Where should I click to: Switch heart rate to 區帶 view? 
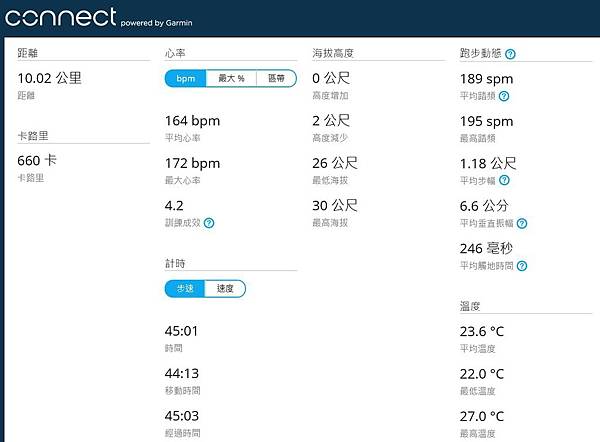point(276,78)
